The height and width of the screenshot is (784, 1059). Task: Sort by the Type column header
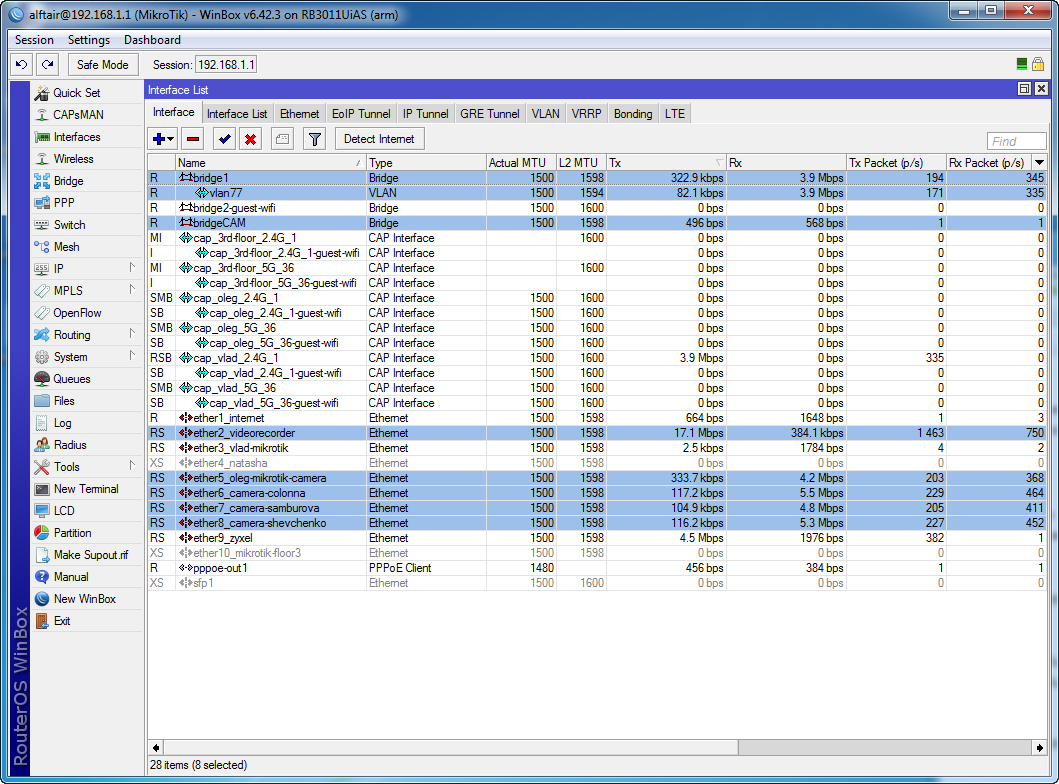[426, 163]
